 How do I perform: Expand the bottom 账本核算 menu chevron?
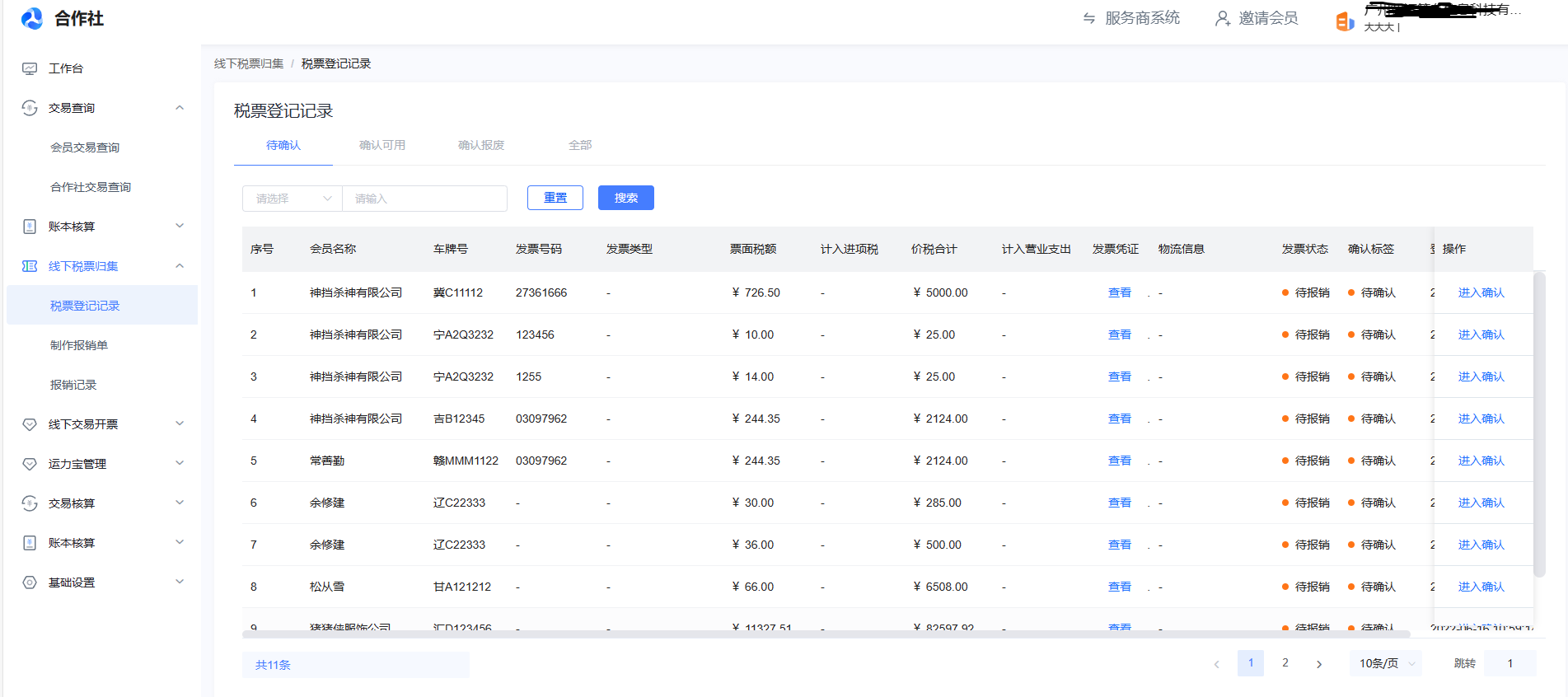180,542
